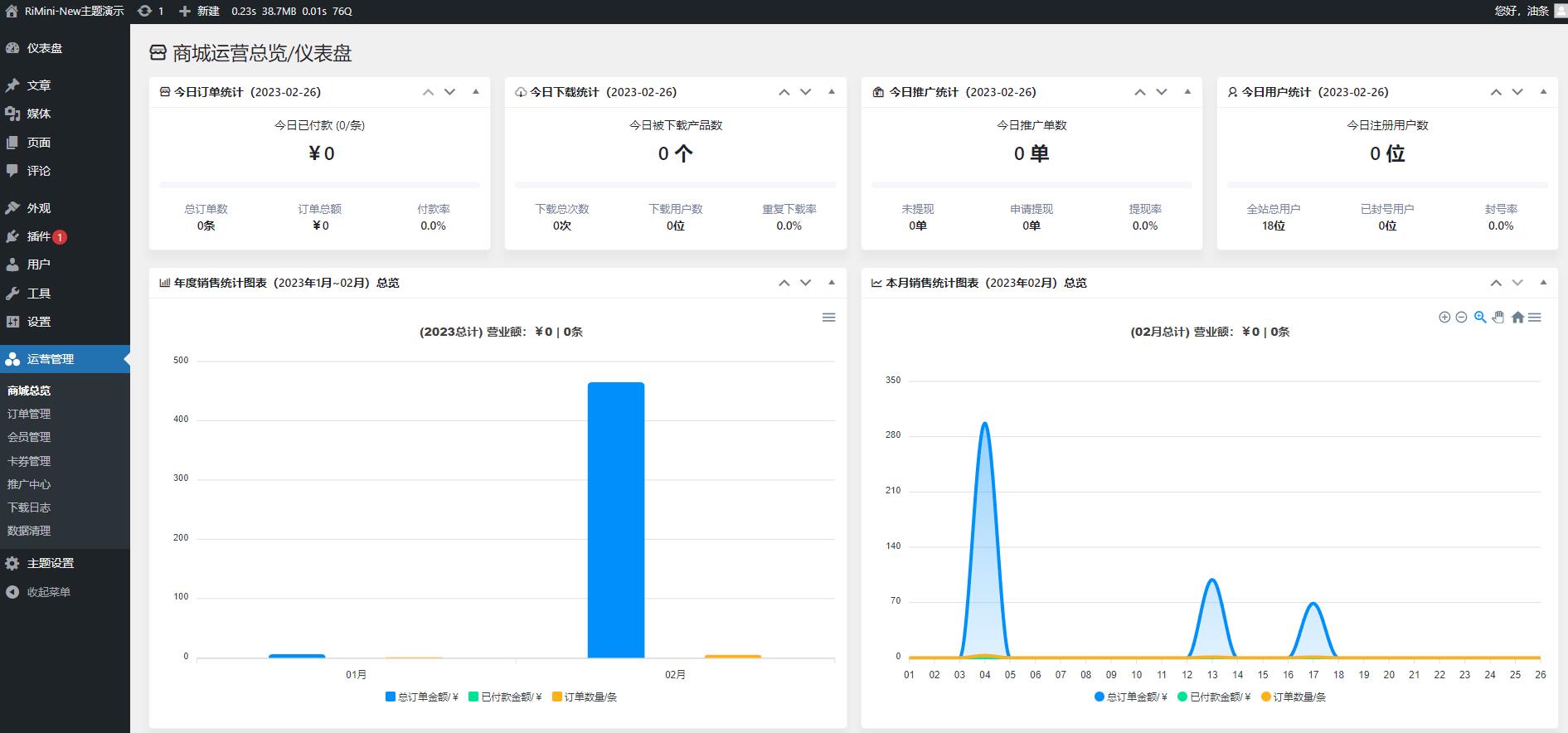
Task: Move 今日下载统计 panel down
Action: click(805, 92)
